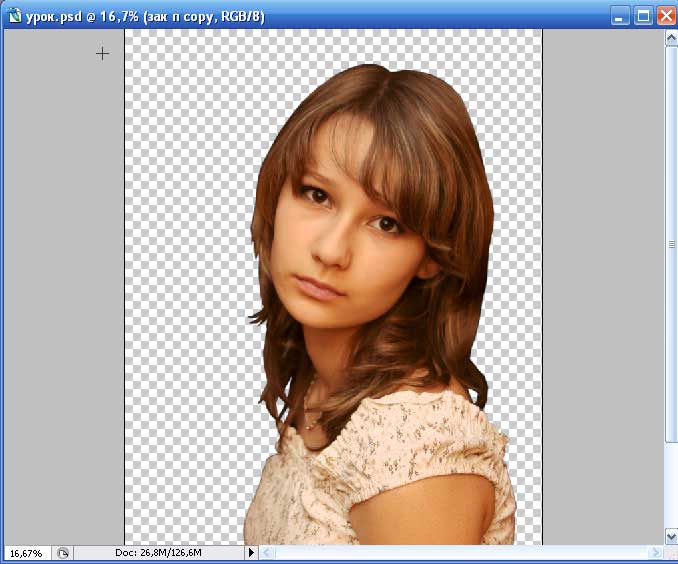
Task: Click the vertical scrollbar up arrow
Action: [x=671, y=38]
